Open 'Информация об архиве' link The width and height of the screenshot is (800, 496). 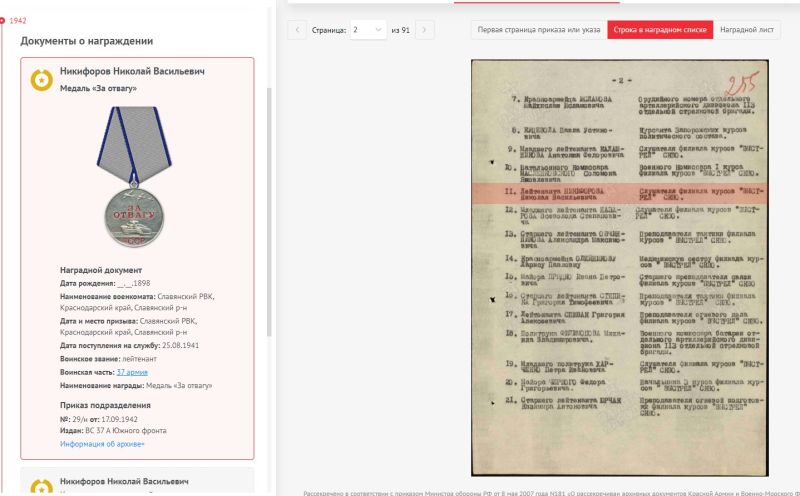[102, 444]
